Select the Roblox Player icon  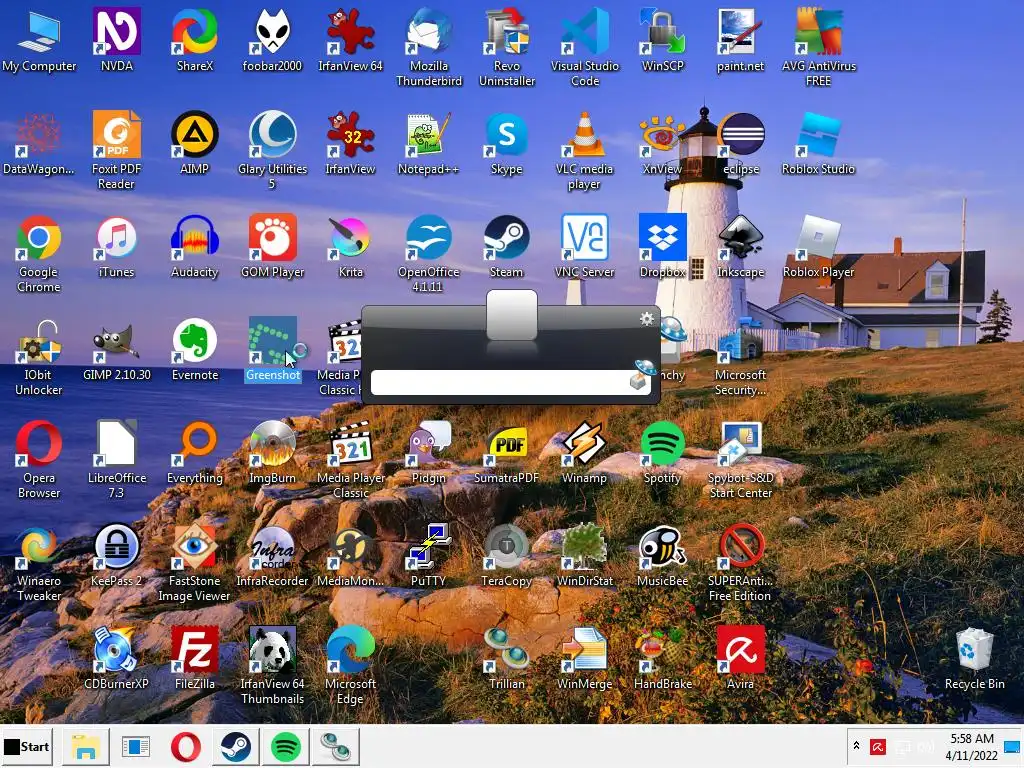click(x=818, y=246)
